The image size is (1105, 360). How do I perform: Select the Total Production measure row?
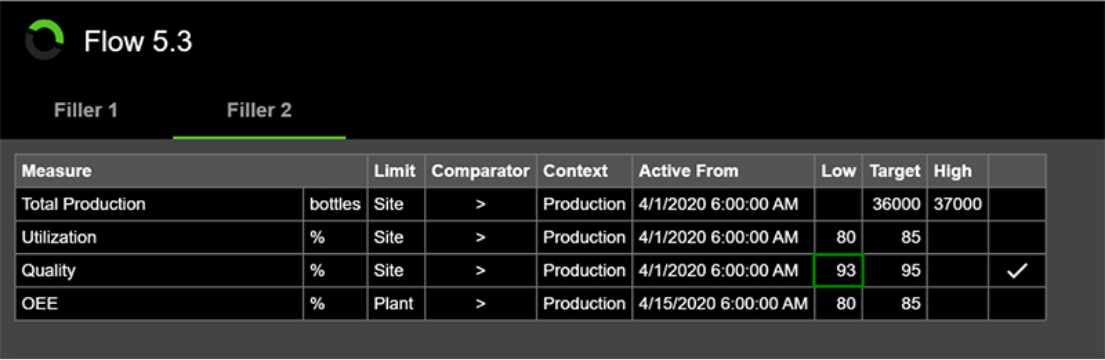point(530,204)
